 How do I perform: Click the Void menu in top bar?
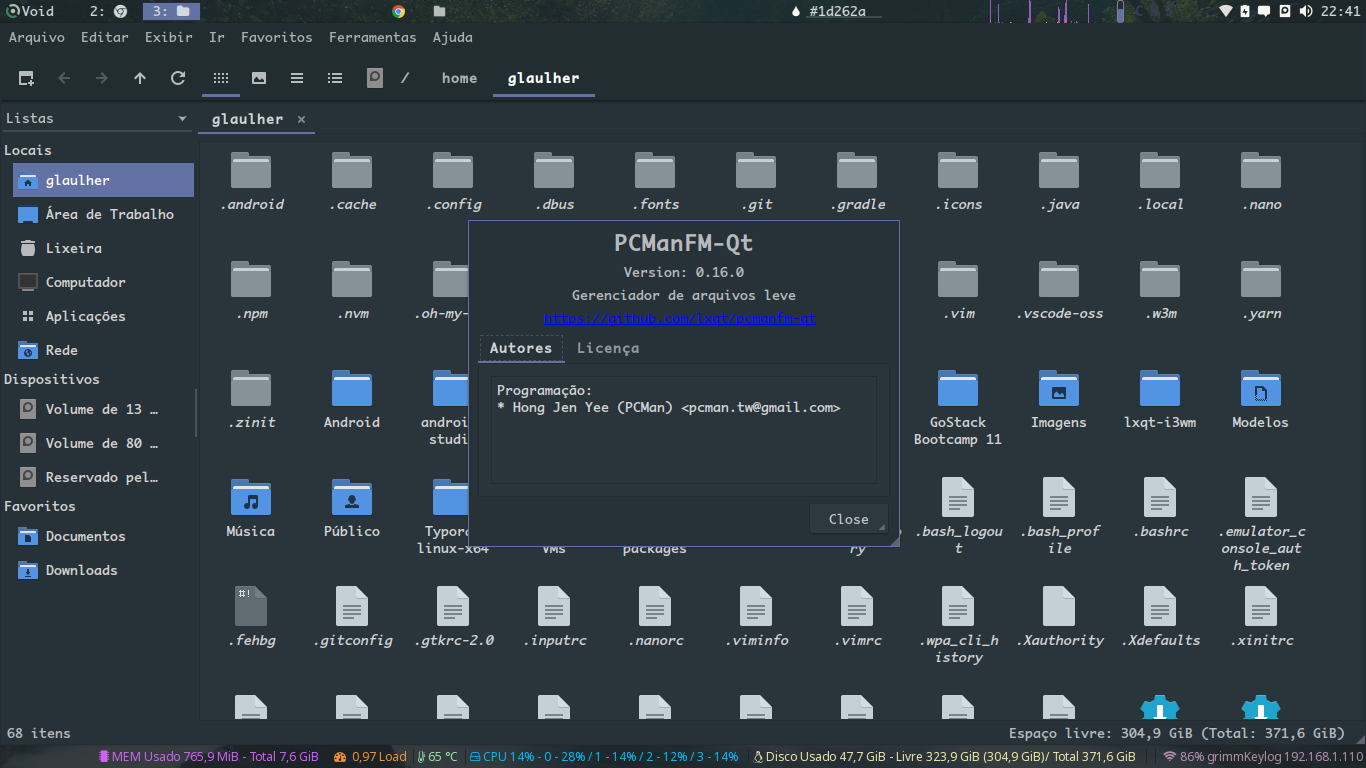30,11
